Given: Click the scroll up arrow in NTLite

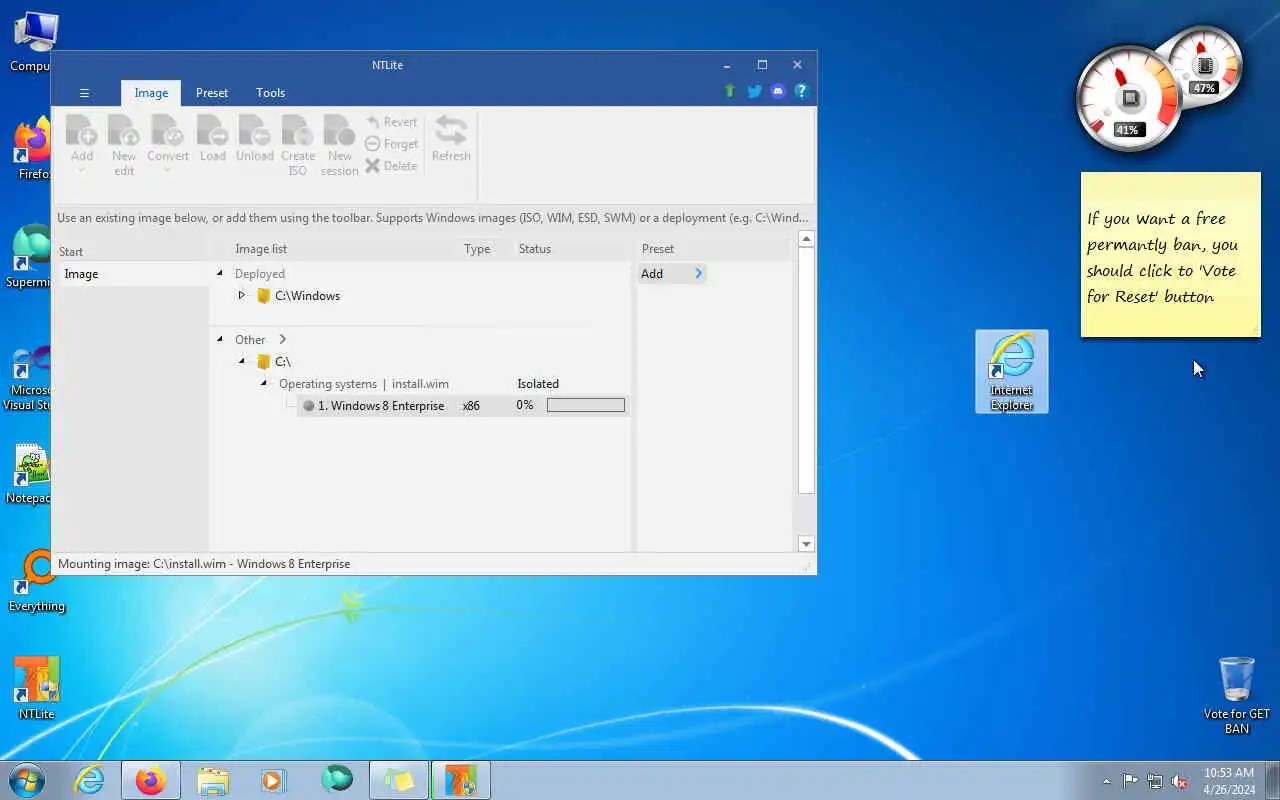Looking at the screenshot, I should coord(806,239).
